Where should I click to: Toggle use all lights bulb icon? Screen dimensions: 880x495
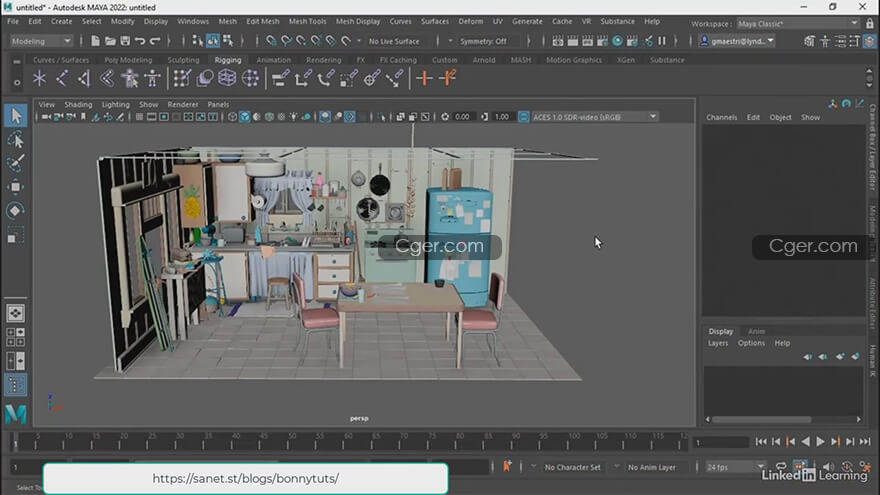pos(294,117)
